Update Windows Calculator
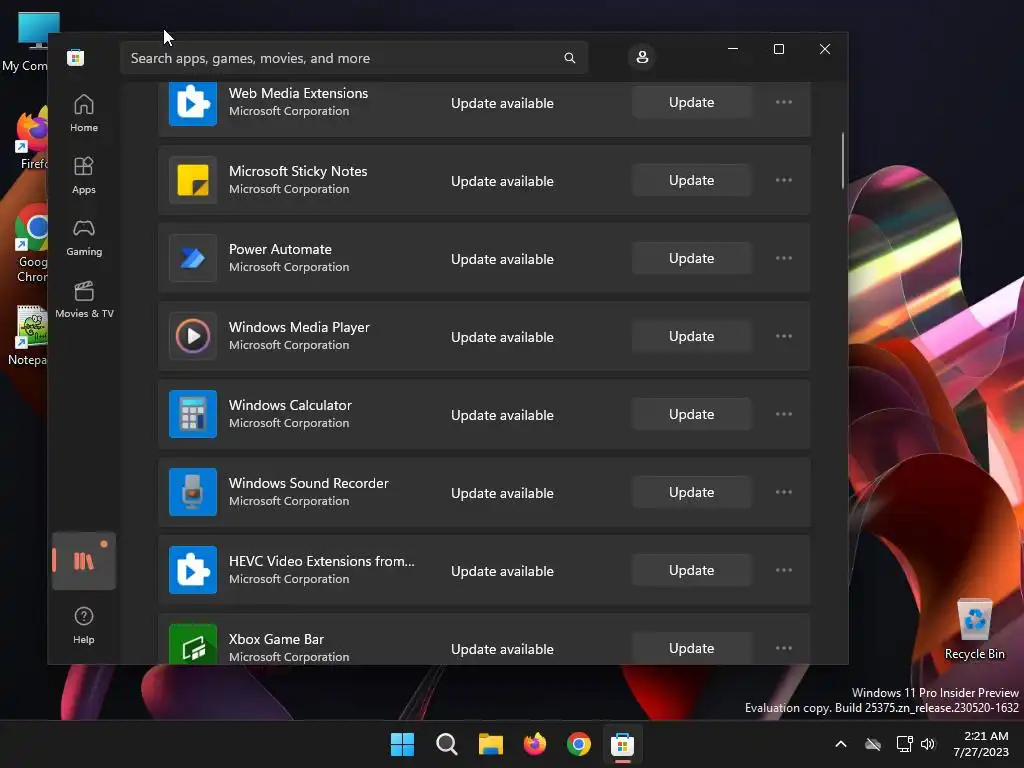The width and height of the screenshot is (1024, 768). 692,414
